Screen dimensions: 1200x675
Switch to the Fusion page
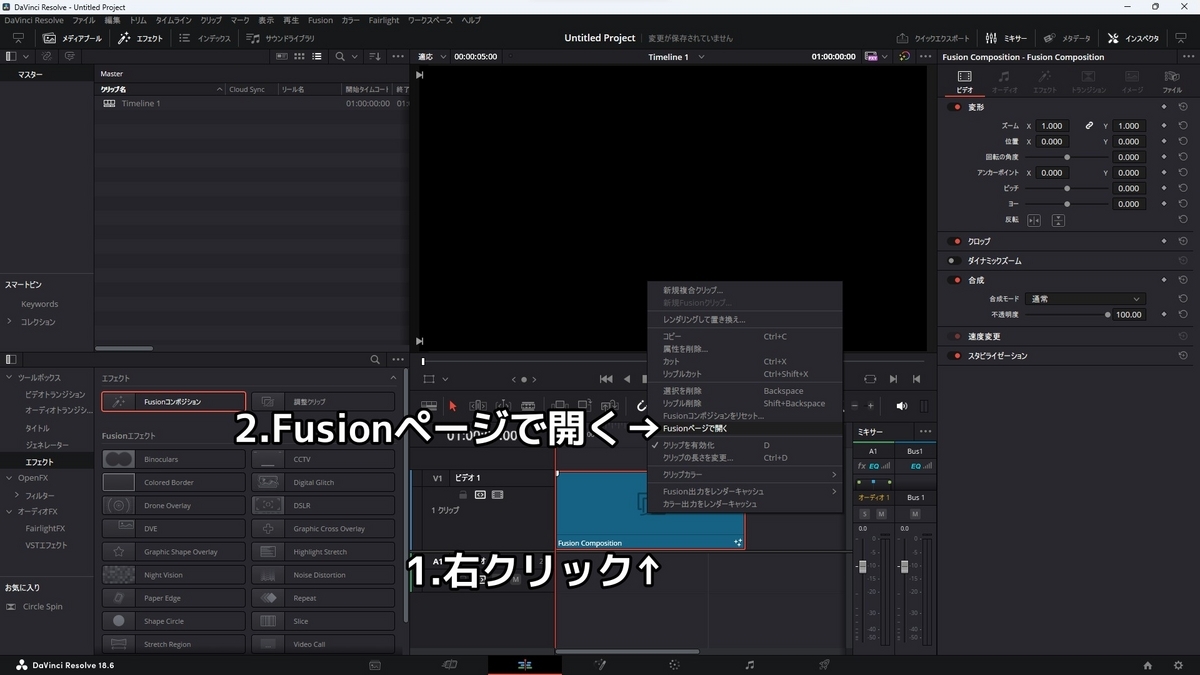(x=600, y=663)
